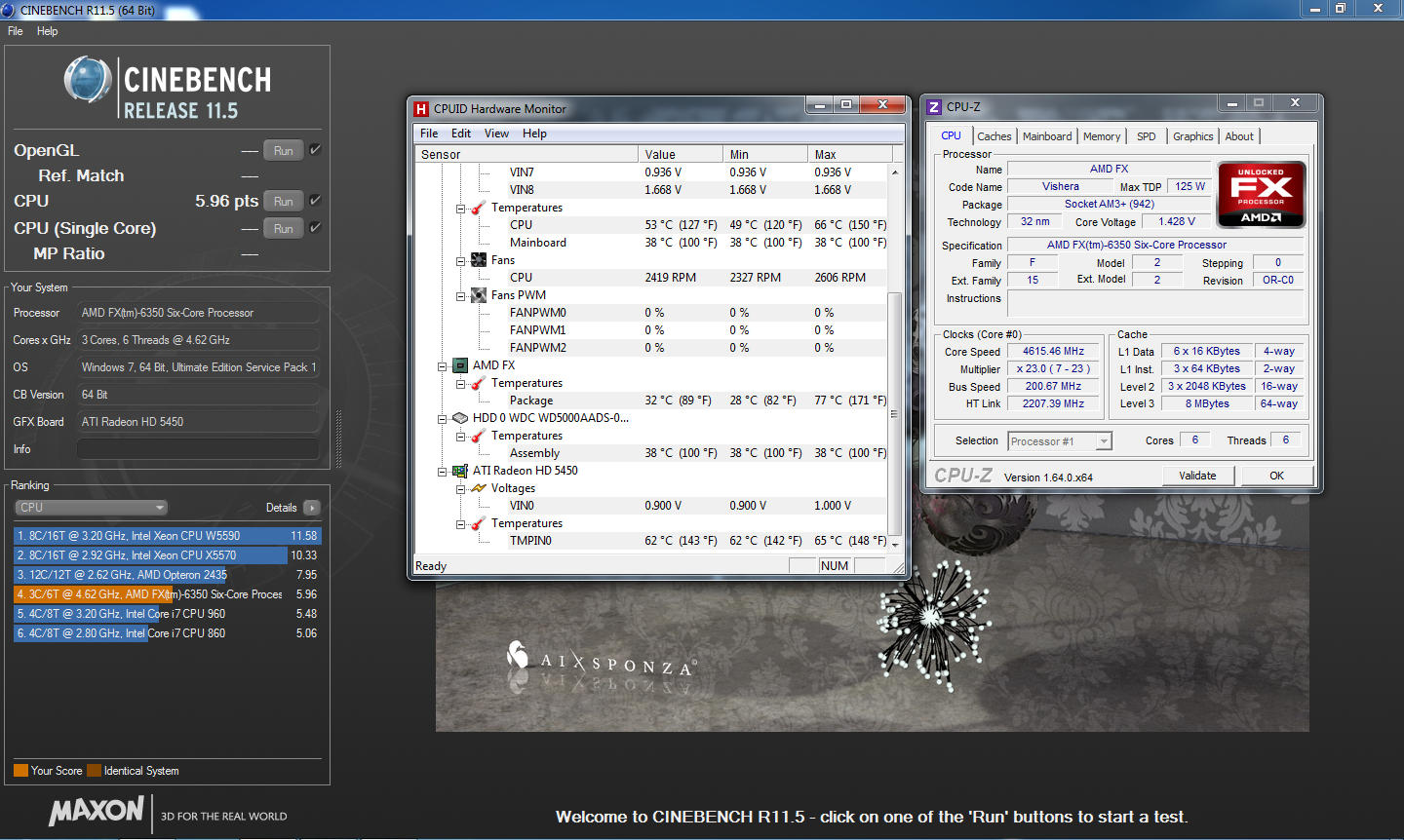Collapse the AMD FX tree node
This screenshot has width=1404, height=840.
(x=442, y=366)
